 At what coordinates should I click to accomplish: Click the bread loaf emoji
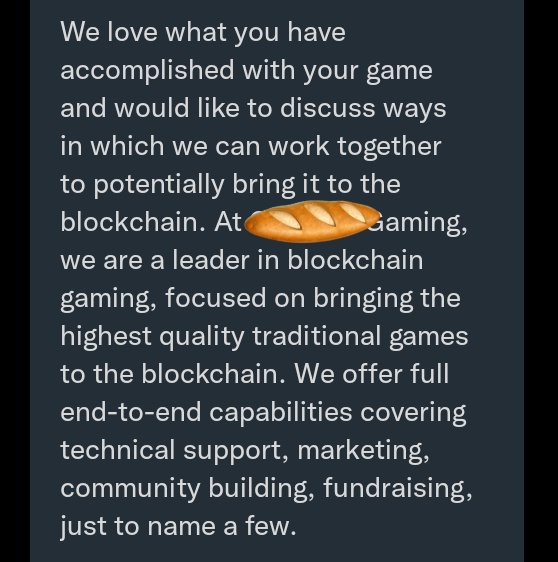point(312,221)
